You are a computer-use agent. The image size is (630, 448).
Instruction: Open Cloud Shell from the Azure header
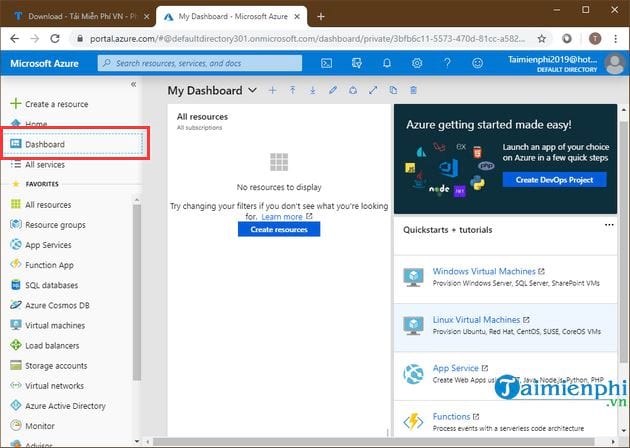pyautogui.click(x=326, y=63)
